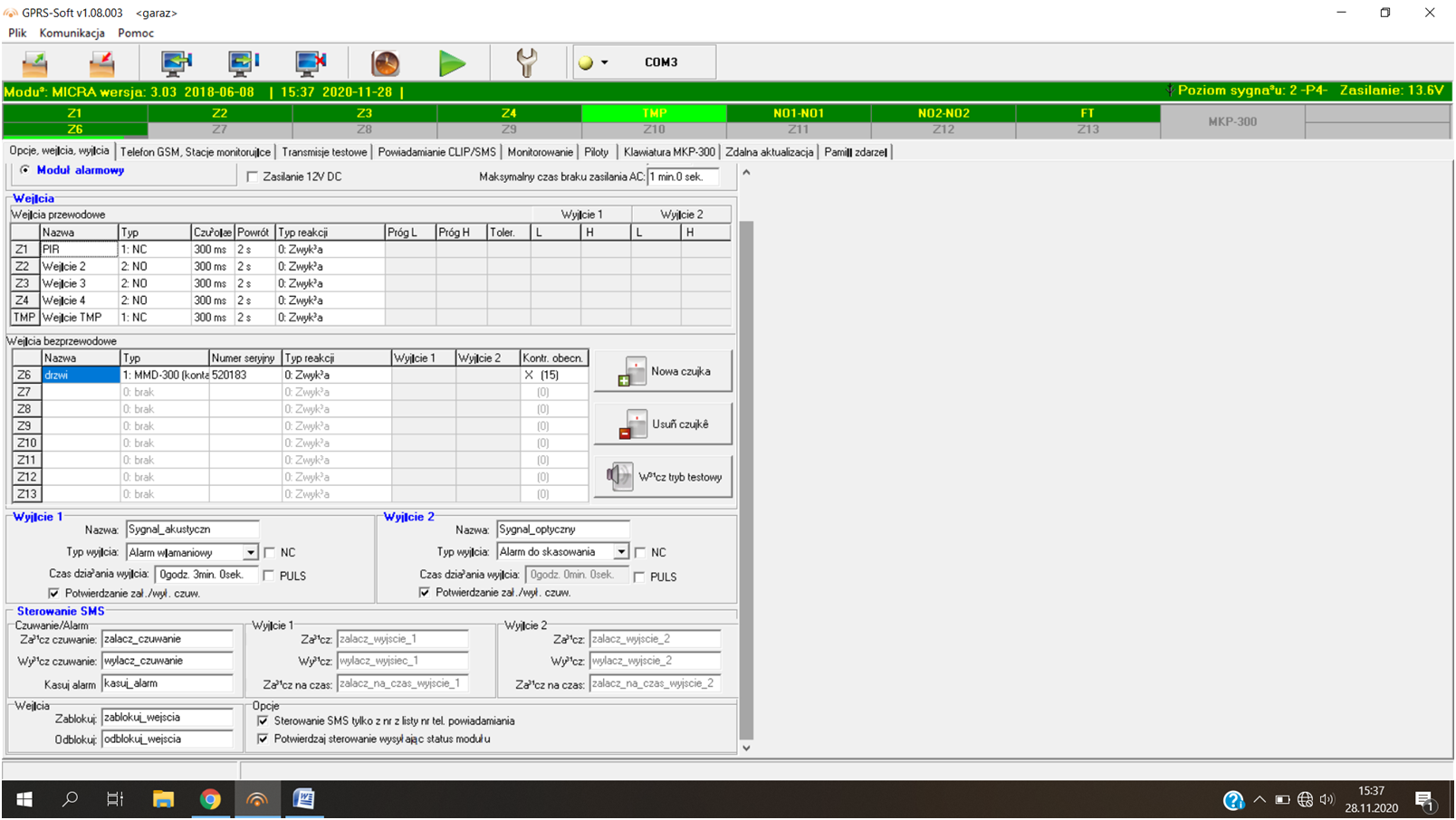Toggle Potwierdzaj sterowanie wysyłając status checkbox
This screenshot has width=1456, height=820.
tap(263, 739)
